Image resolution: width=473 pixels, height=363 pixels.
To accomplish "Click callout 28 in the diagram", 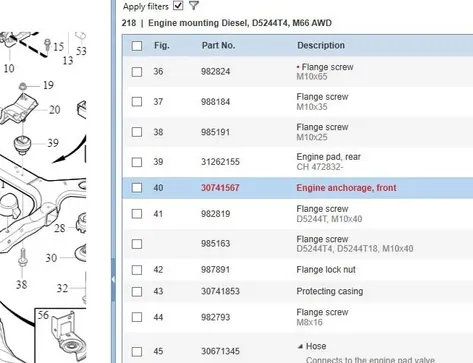I will tap(60, 228).
